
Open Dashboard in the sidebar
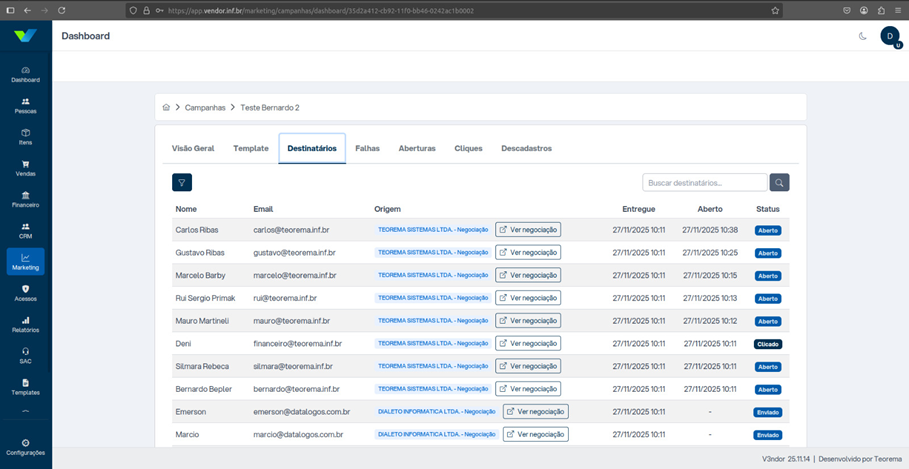26,75
